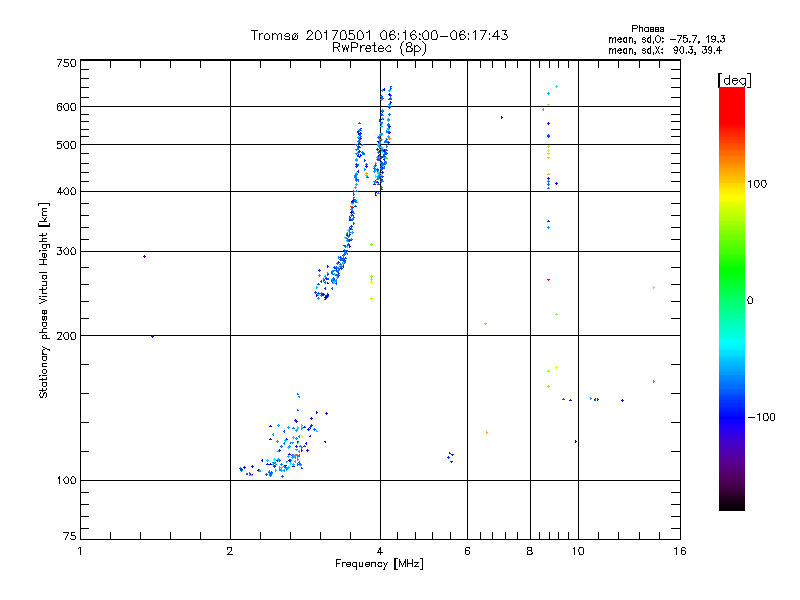Click the purple data point near 200 km
Screen dimensions: 800x600
tap(153, 336)
